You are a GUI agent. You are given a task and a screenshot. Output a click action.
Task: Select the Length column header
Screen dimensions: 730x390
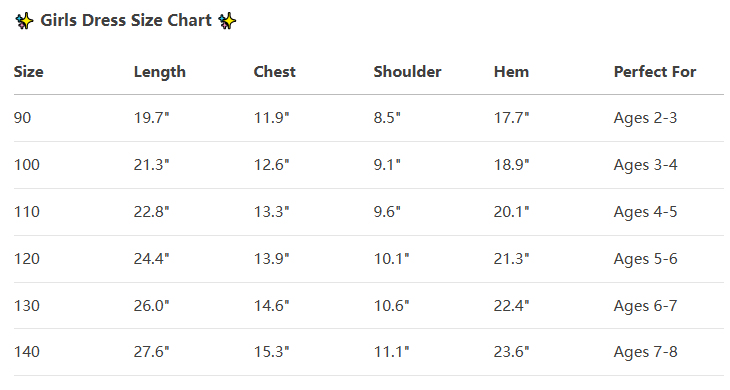(160, 72)
